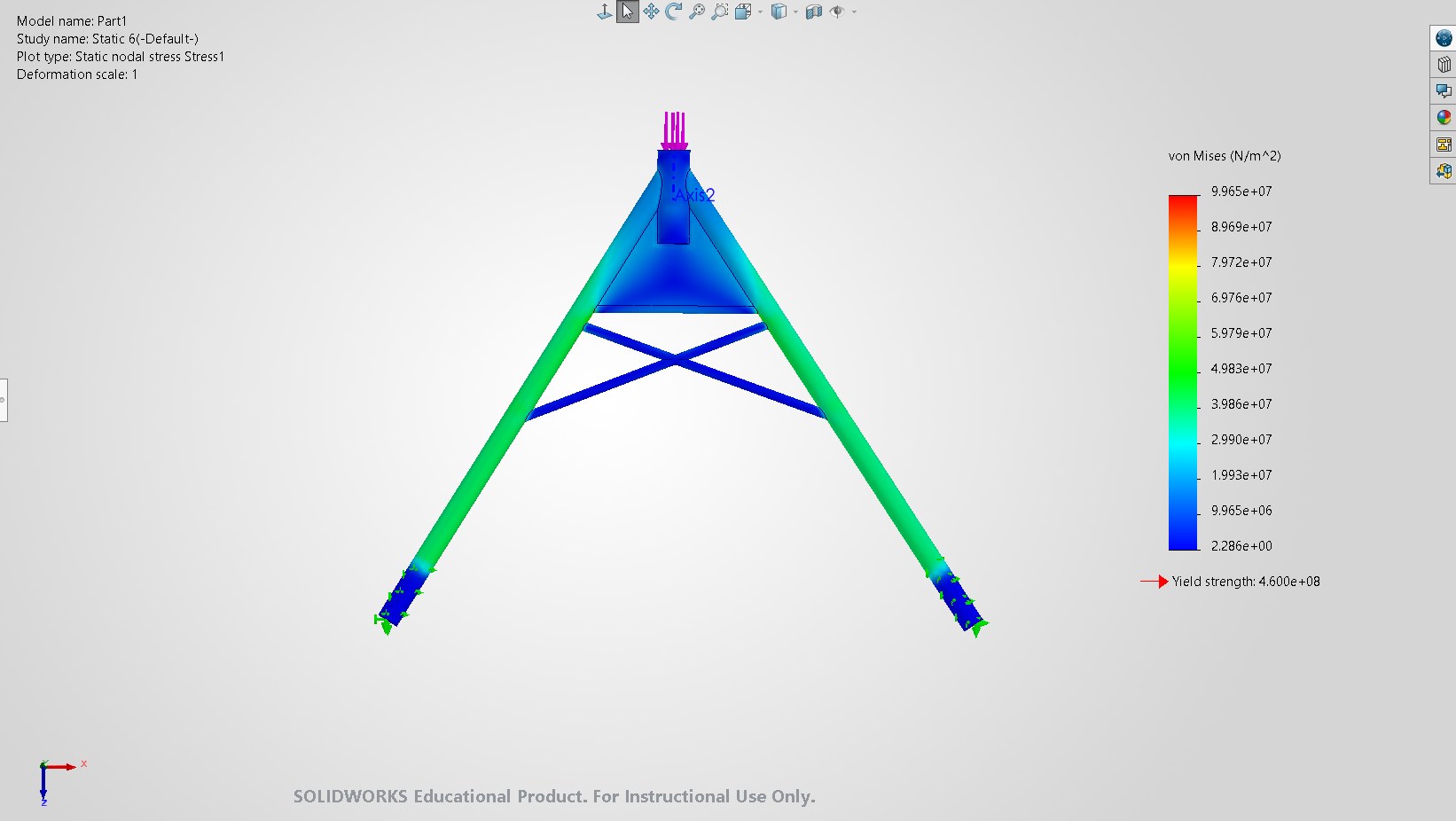The width and height of the screenshot is (1456, 821).
Task: Open the Hide/Show Items dropdown arrow
Action: (854, 12)
